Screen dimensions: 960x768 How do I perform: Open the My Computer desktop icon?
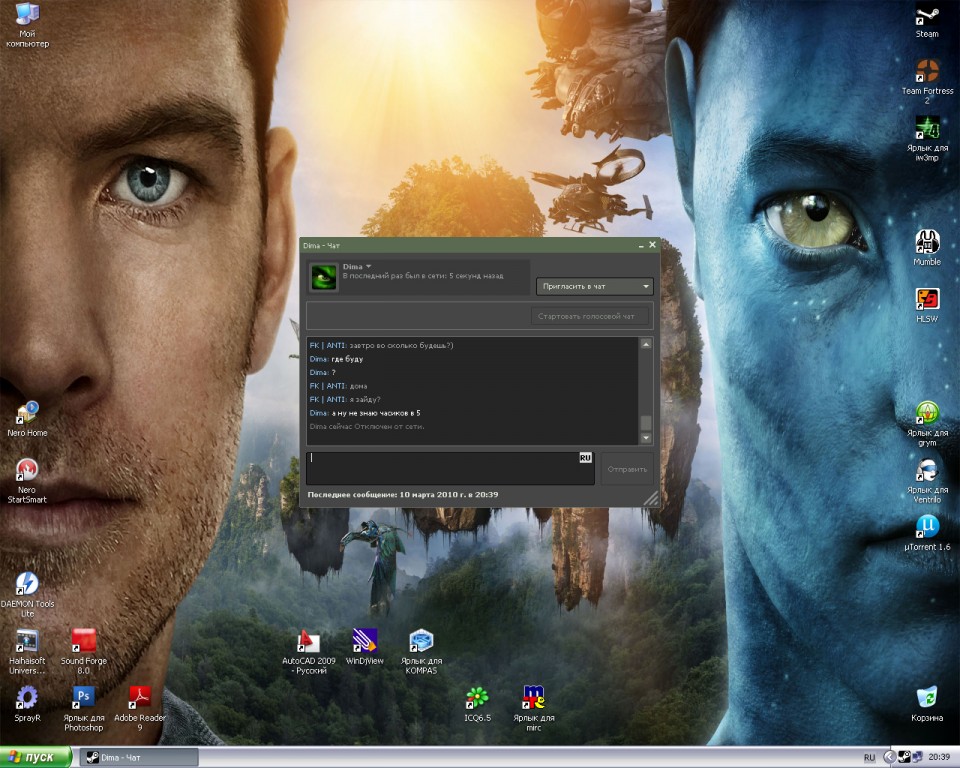(27, 24)
